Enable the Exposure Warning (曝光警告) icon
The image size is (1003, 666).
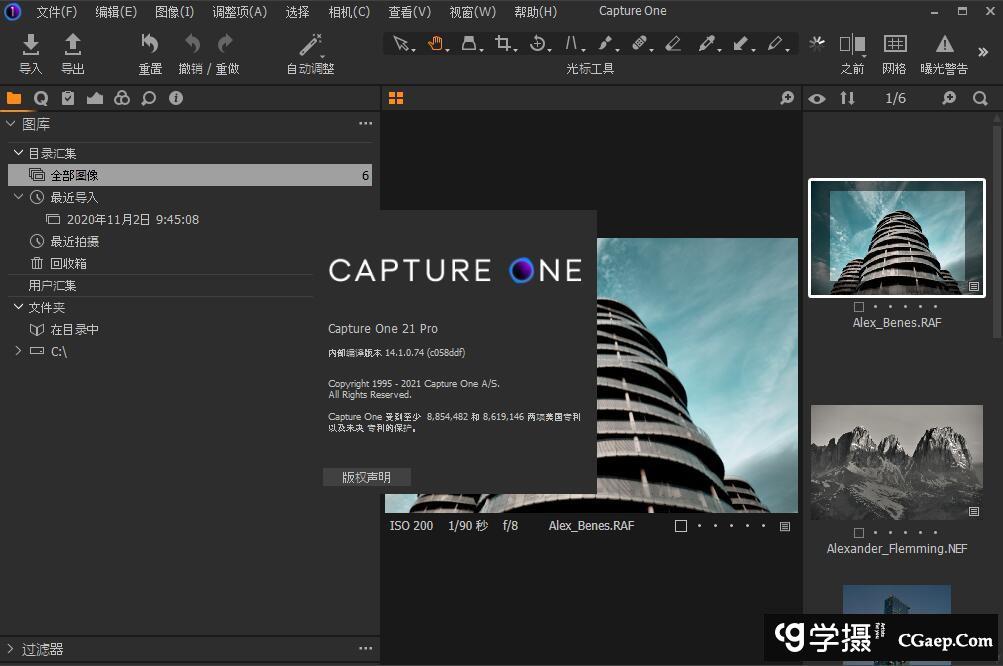pyautogui.click(x=944, y=44)
